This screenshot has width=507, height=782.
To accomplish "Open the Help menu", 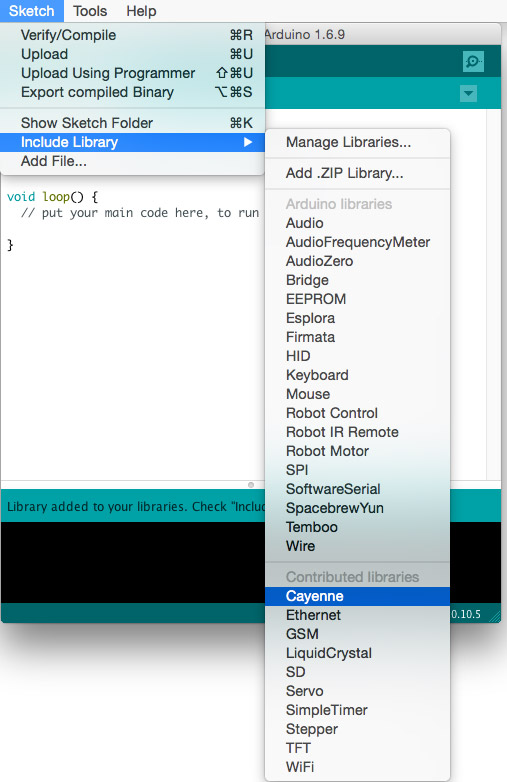I will point(141,10).
